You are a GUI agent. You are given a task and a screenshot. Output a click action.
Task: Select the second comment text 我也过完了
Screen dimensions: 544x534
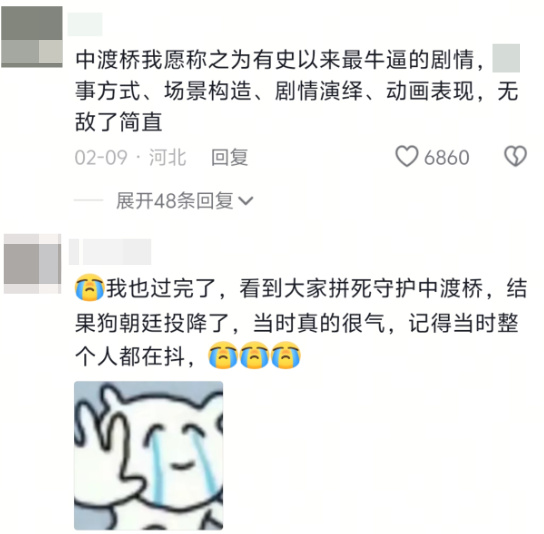point(301,321)
